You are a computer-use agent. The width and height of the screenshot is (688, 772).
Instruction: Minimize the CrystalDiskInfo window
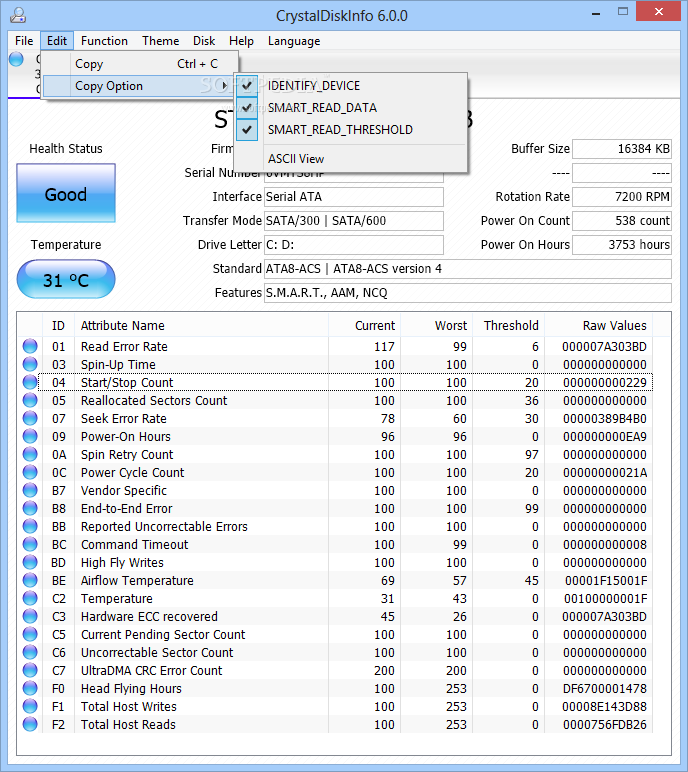pos(596,12)
